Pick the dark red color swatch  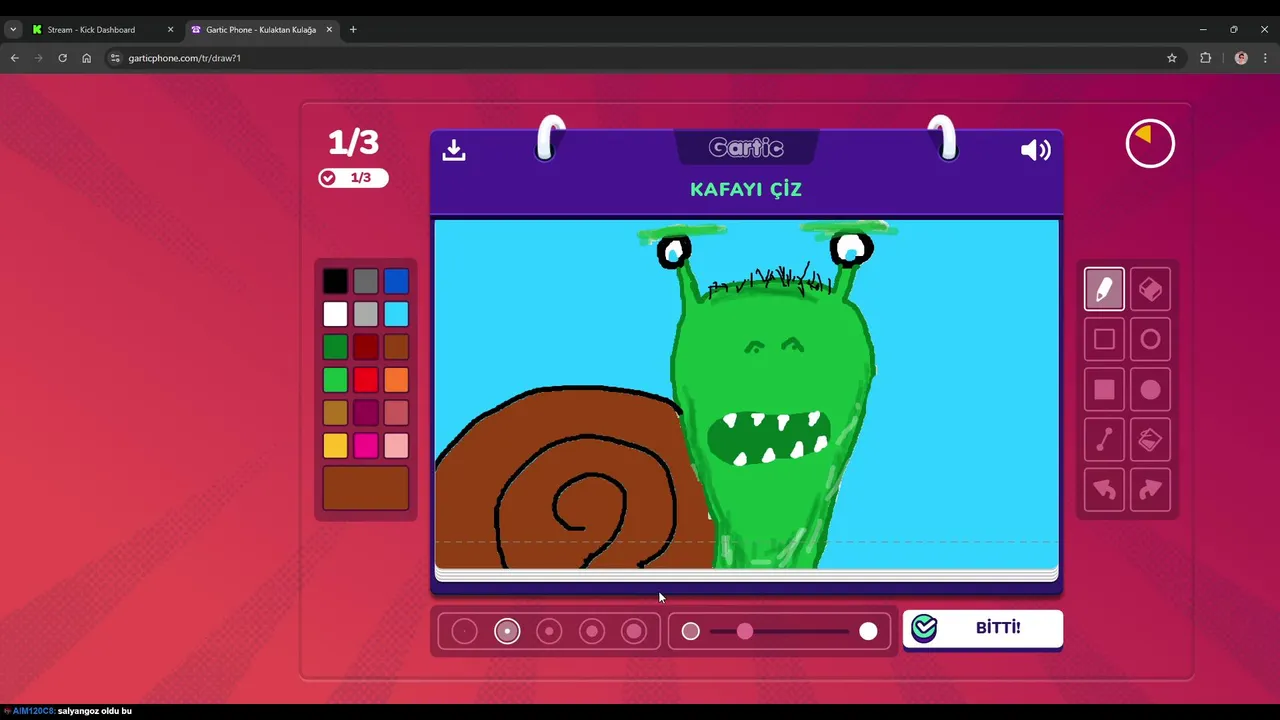[x=366, y=347]
